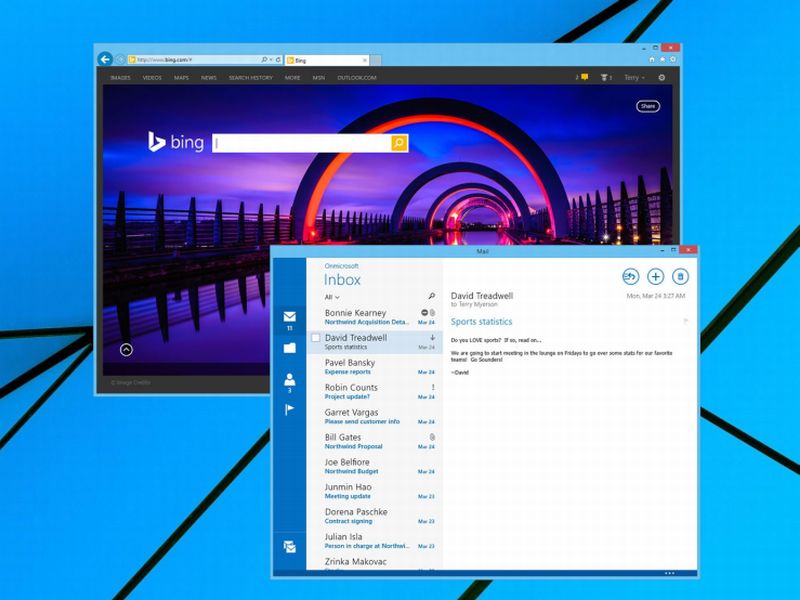Open Zrinka Makovac's email
Viewport: 800px width, 600px height.
376,563
